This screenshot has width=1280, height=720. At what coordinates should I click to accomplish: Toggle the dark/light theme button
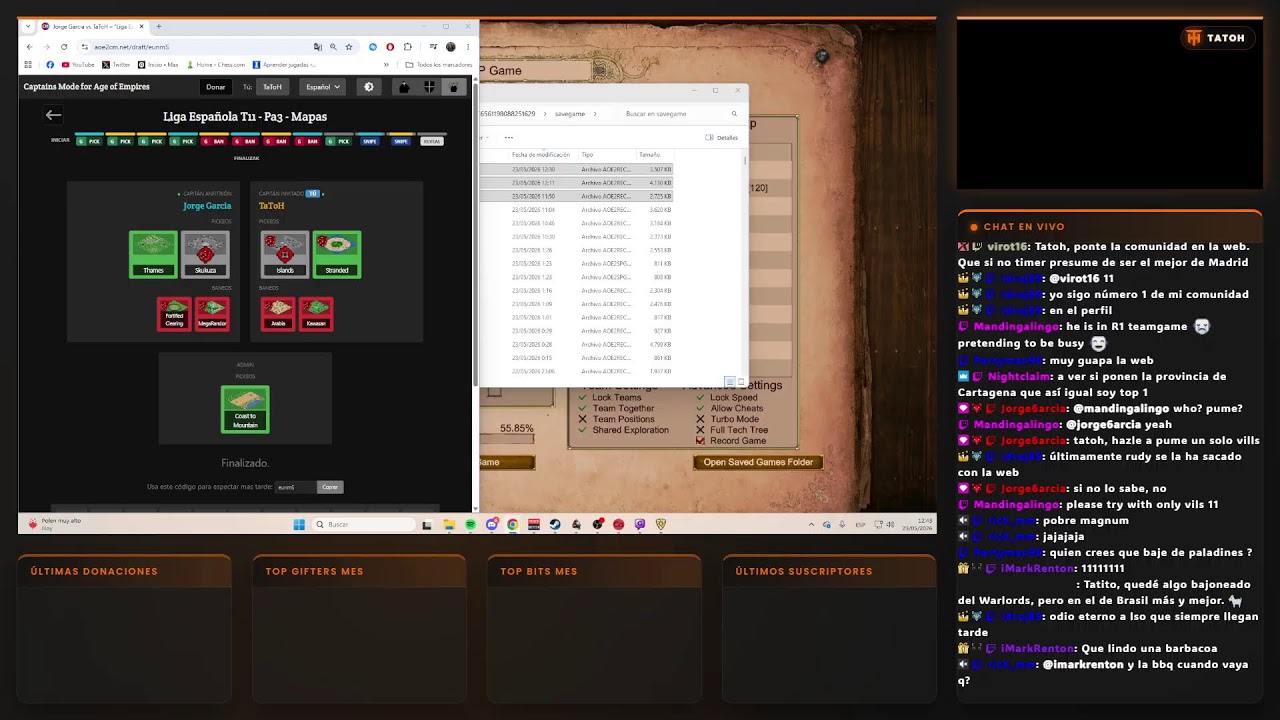click(x=368, y=87)
